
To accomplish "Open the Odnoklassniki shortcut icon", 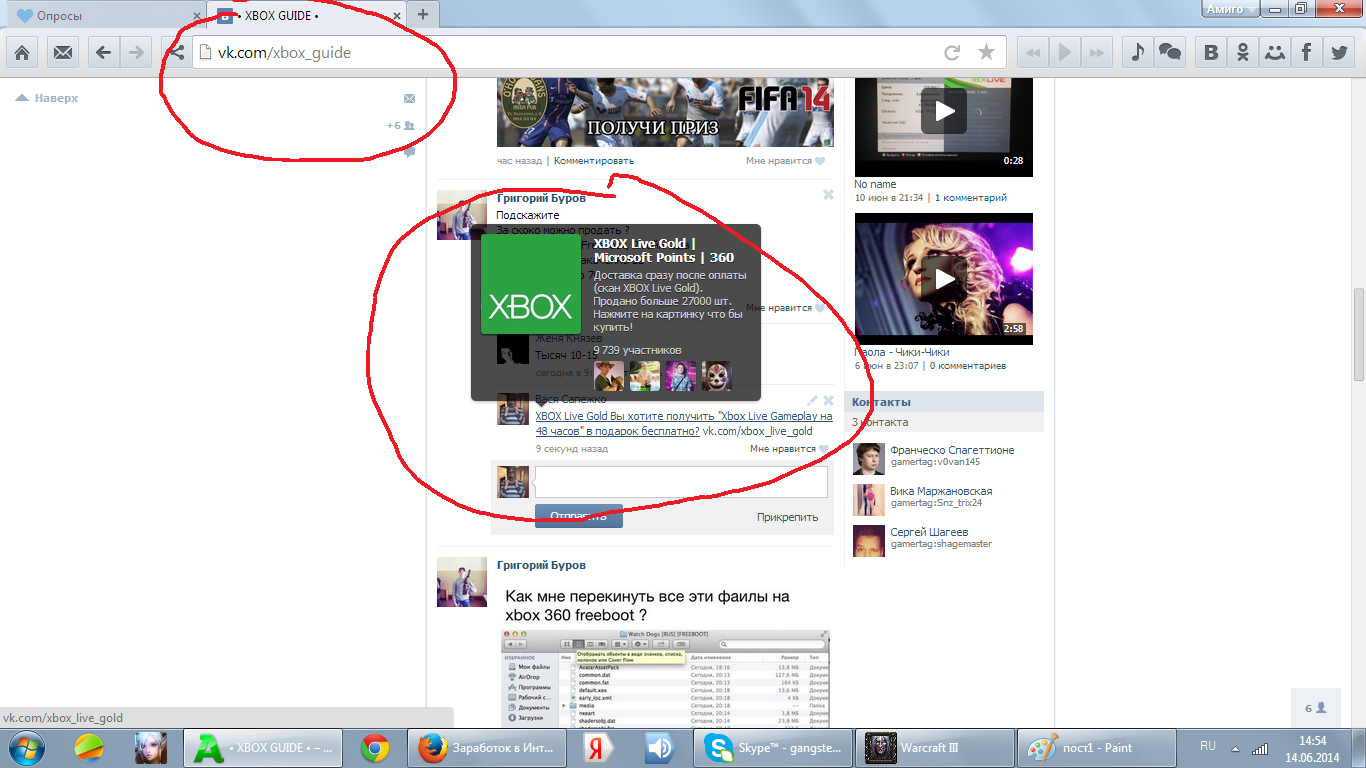I will click(x=1243, y=52).
